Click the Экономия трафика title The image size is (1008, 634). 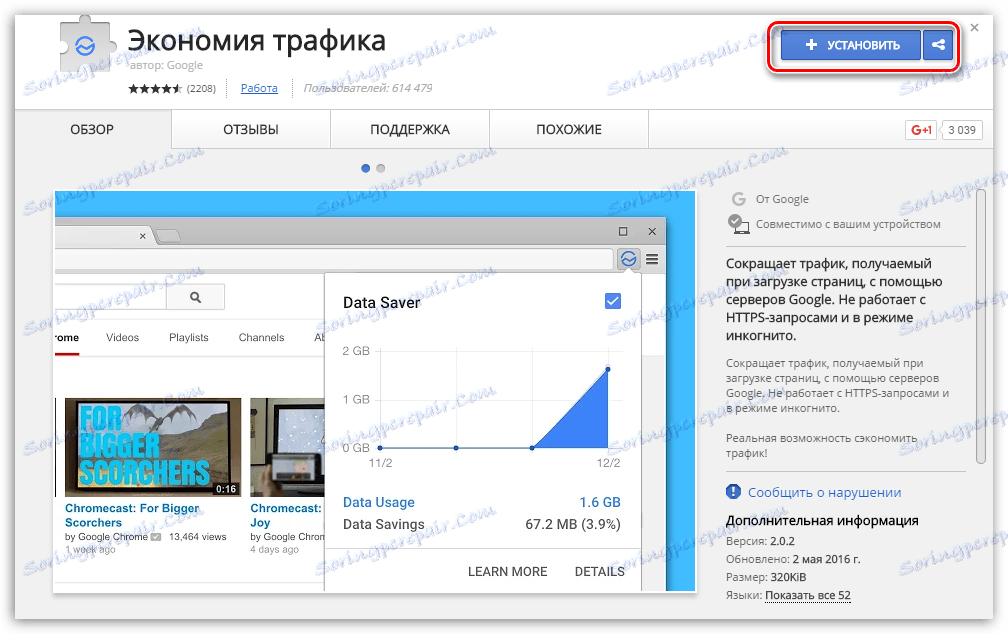click(256, 41)
